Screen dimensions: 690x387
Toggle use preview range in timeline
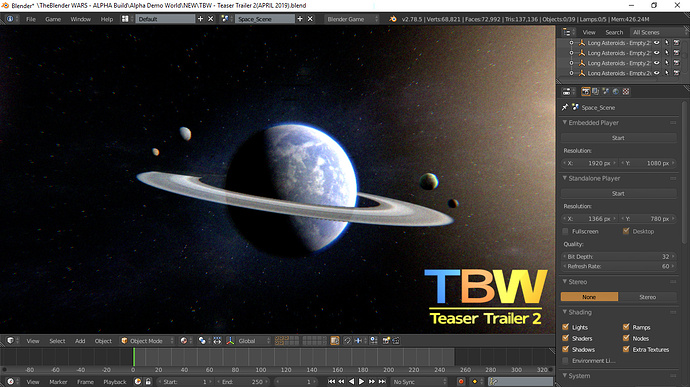point(138,382)
